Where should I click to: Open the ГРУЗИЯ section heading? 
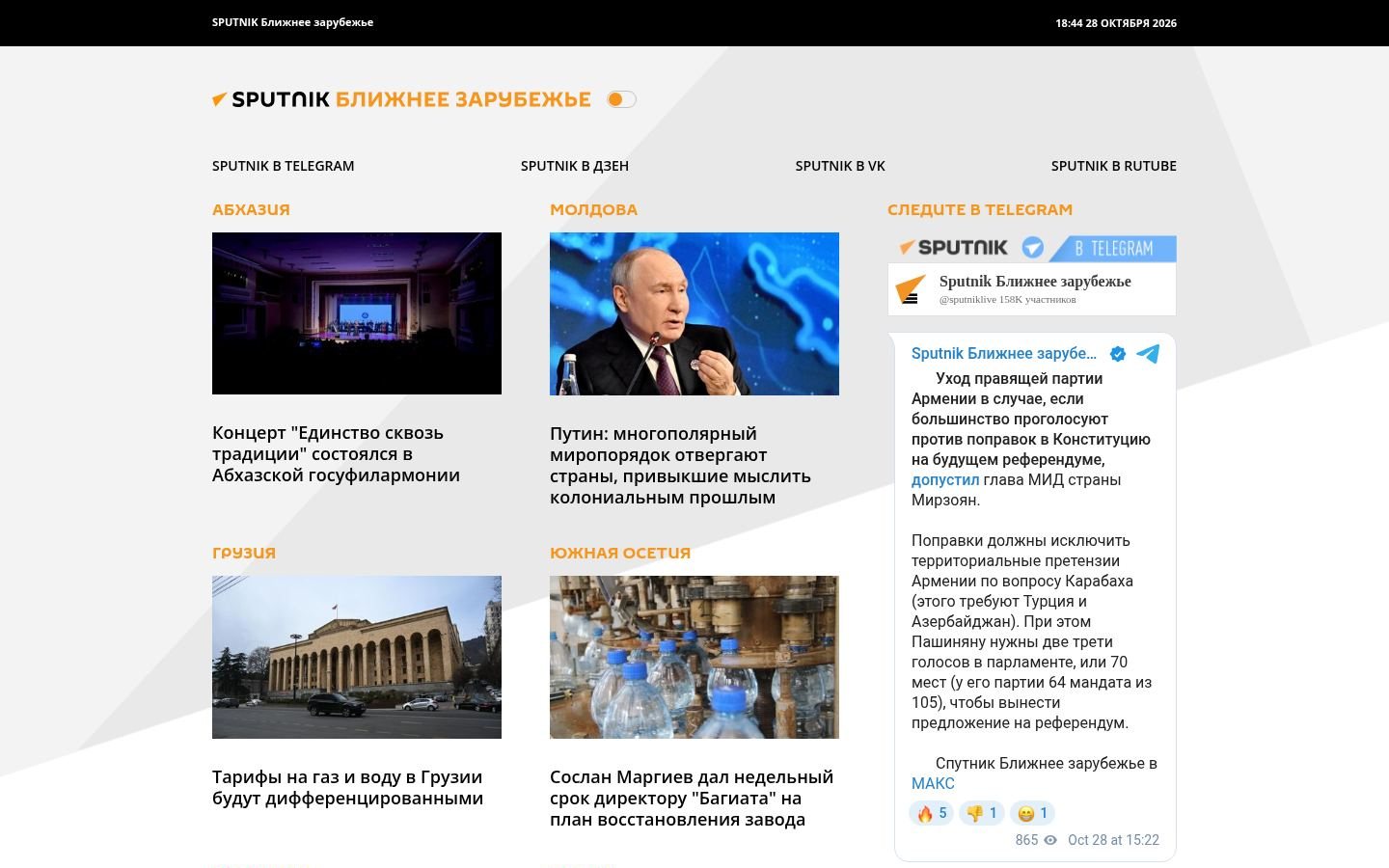coord(244,554)
